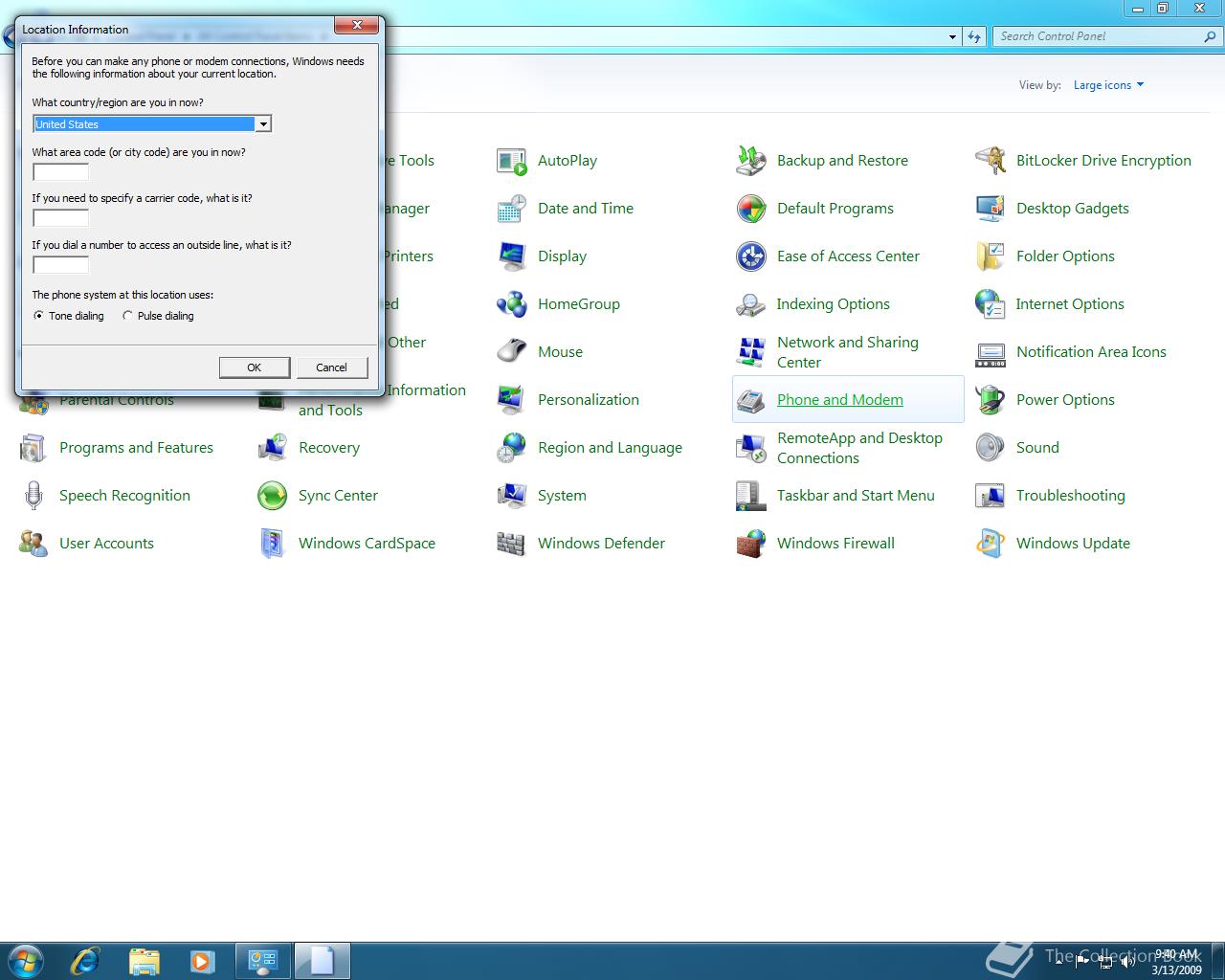
Task: Open Desktop Gadgets icon
Action: (990, 209)
